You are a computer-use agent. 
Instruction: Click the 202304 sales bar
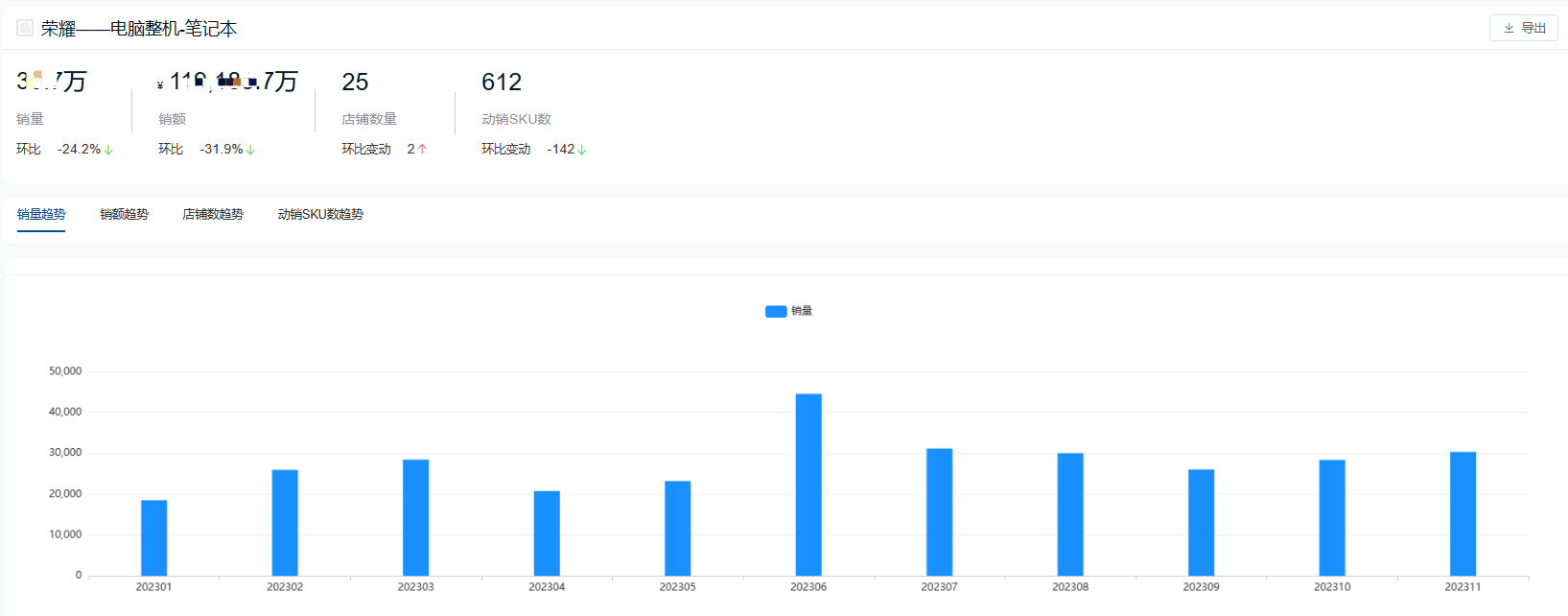tap(547, 533)
